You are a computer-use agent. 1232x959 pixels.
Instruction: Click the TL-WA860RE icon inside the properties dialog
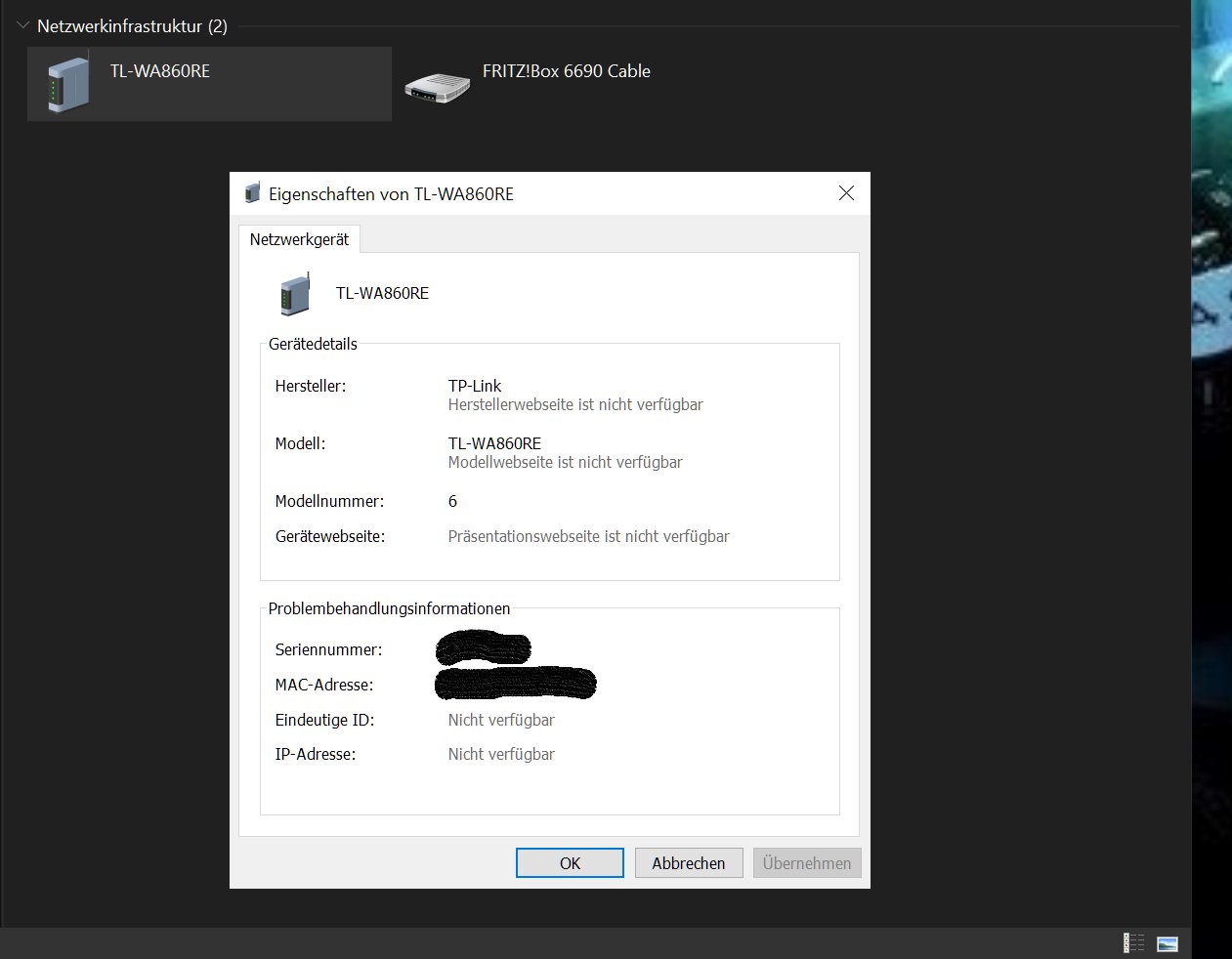(294, 293)
